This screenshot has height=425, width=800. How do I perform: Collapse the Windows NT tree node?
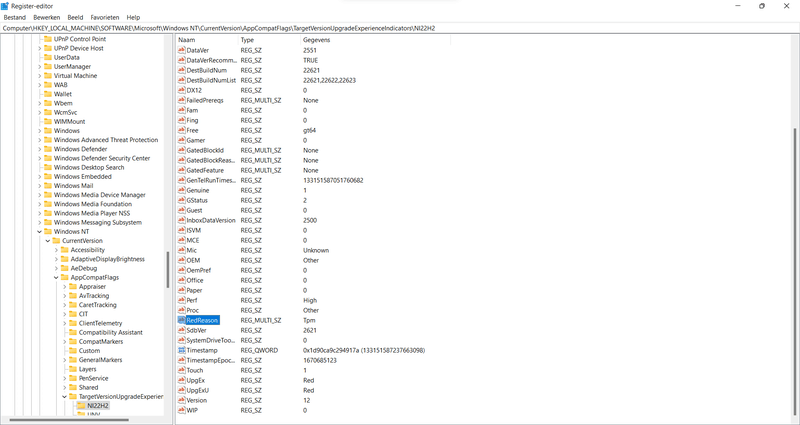39,232
